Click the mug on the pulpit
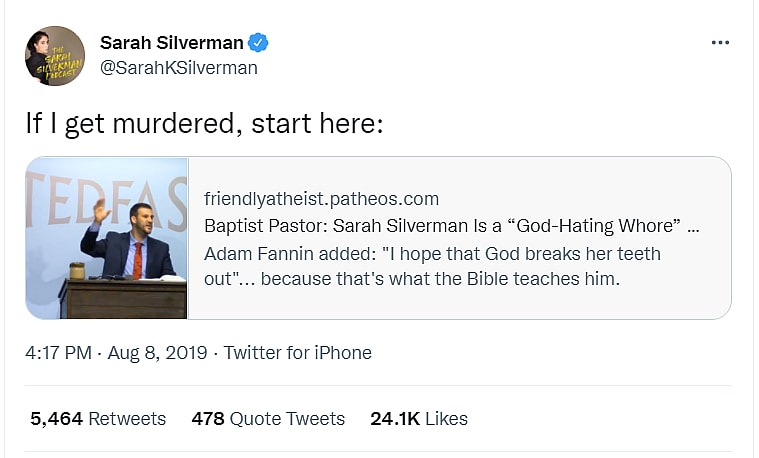The width and height of the screenshot is (759, 458). (x=77, y=270)
